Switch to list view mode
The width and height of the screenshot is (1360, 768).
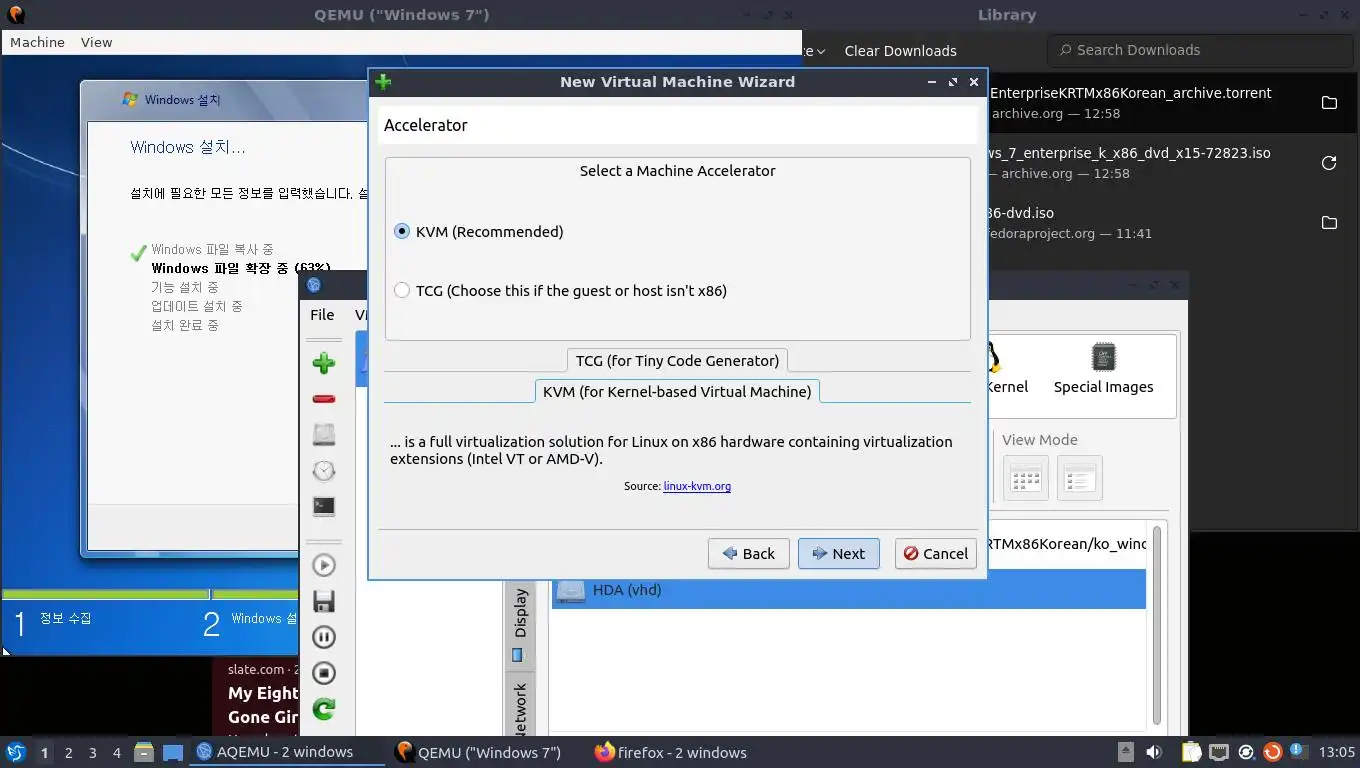click(1079, 478)
